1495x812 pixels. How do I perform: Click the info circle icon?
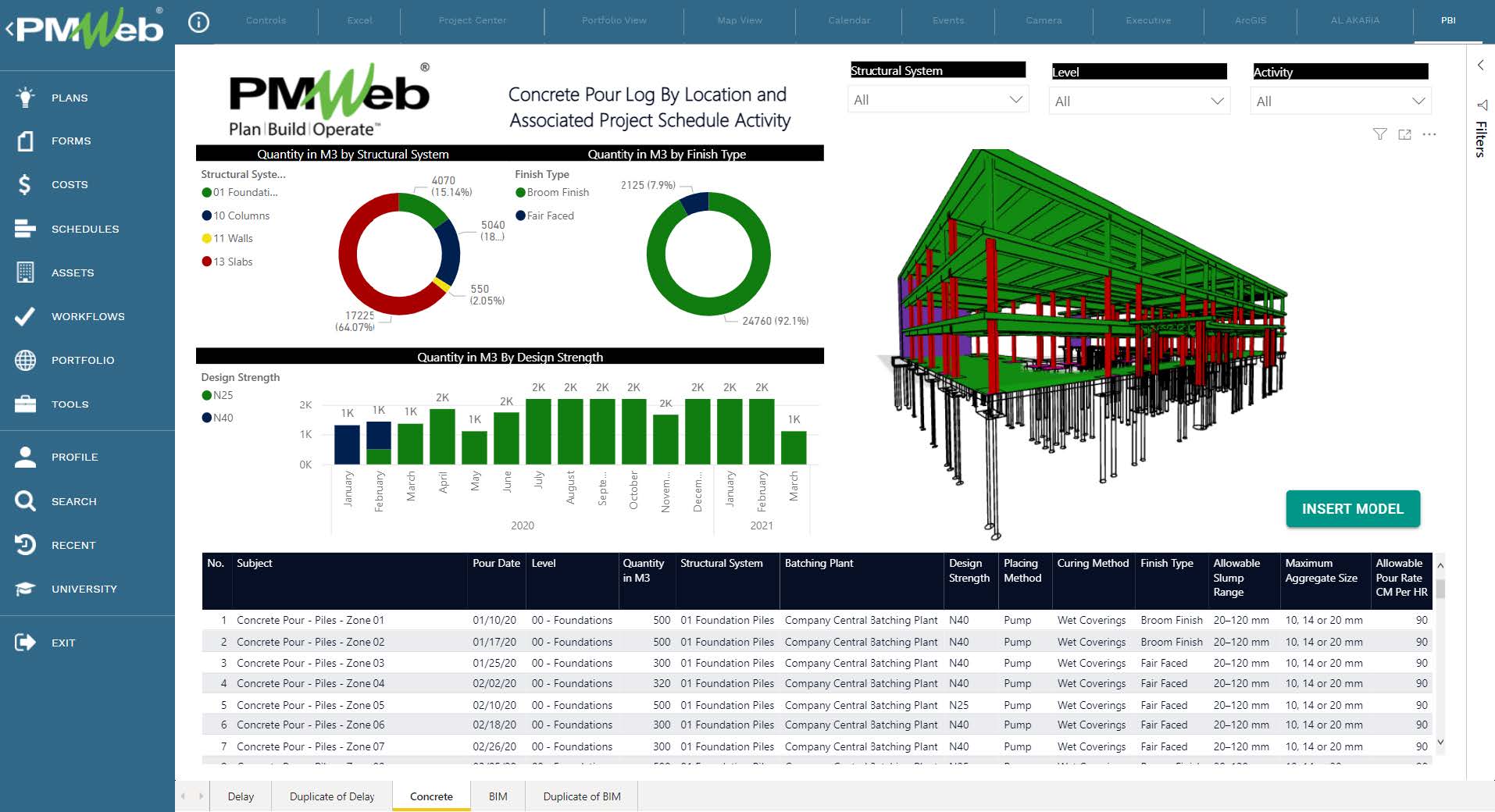[x=199, y=22]
